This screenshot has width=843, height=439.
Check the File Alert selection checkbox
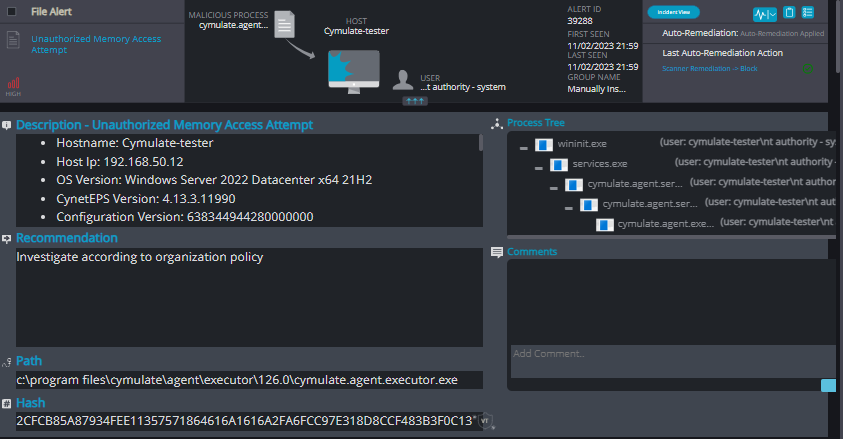coord(11,11)
